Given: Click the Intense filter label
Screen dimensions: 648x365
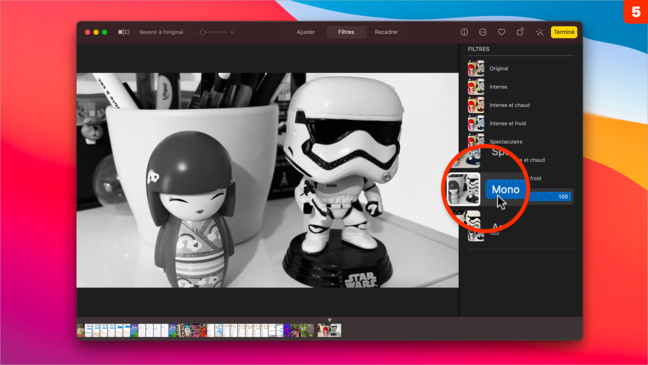Looking at the screenshot, I should (x=498, y=87).
